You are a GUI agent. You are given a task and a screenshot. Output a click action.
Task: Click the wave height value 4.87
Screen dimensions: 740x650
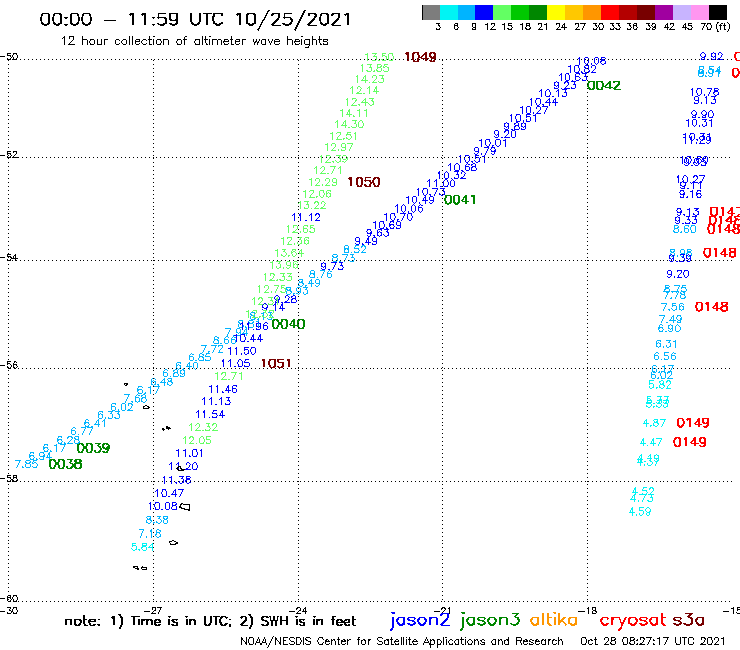click(x=654, y=423)
